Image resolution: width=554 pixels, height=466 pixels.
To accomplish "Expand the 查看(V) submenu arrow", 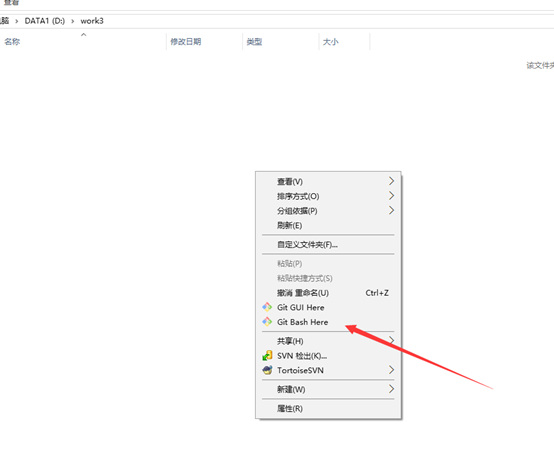I will pyautogui.click(x=391, y=181).
